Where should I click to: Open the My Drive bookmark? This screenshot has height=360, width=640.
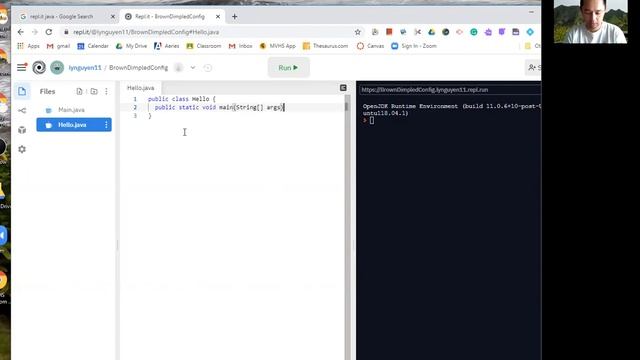coord(131,46)
